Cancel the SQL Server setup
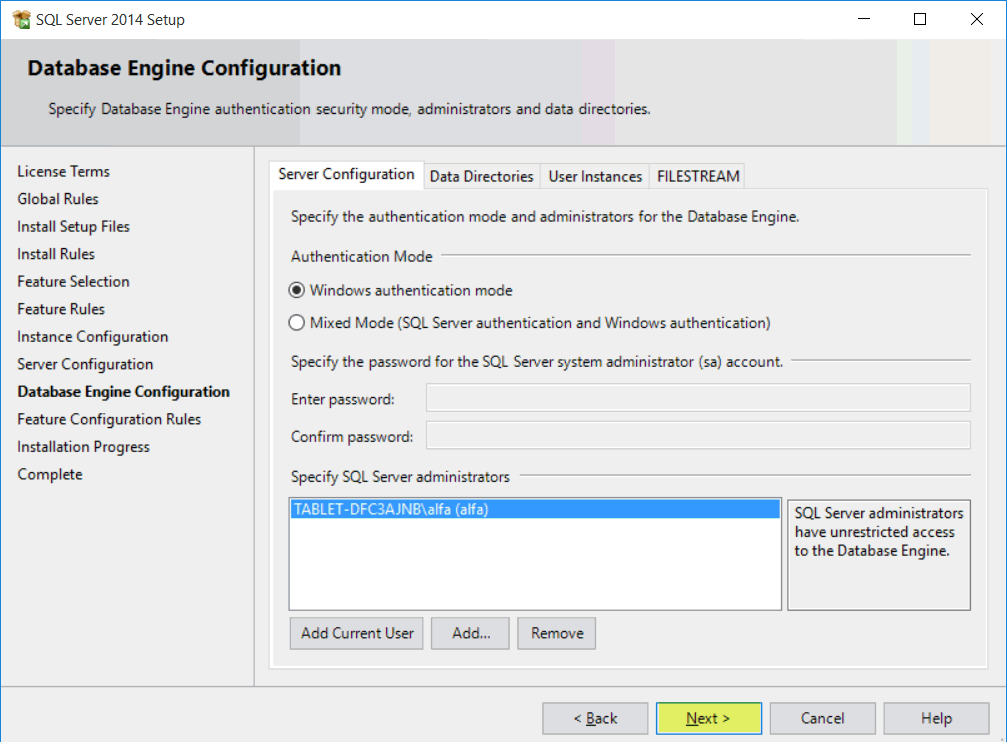Image resolution: width=1007 pixels, height=742 pixels. click(823, 718)
